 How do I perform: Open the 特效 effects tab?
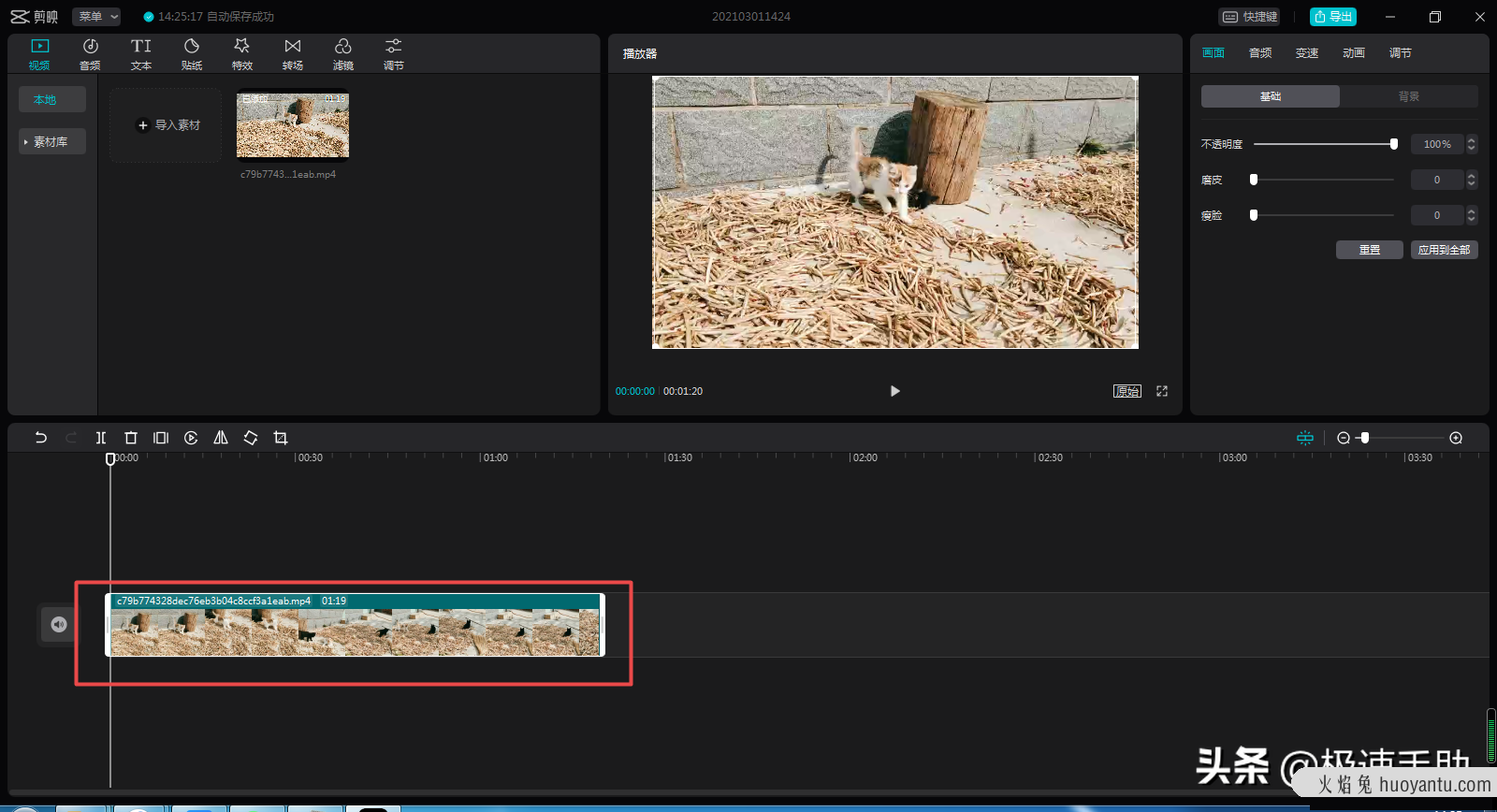click(x=242, y=54)
